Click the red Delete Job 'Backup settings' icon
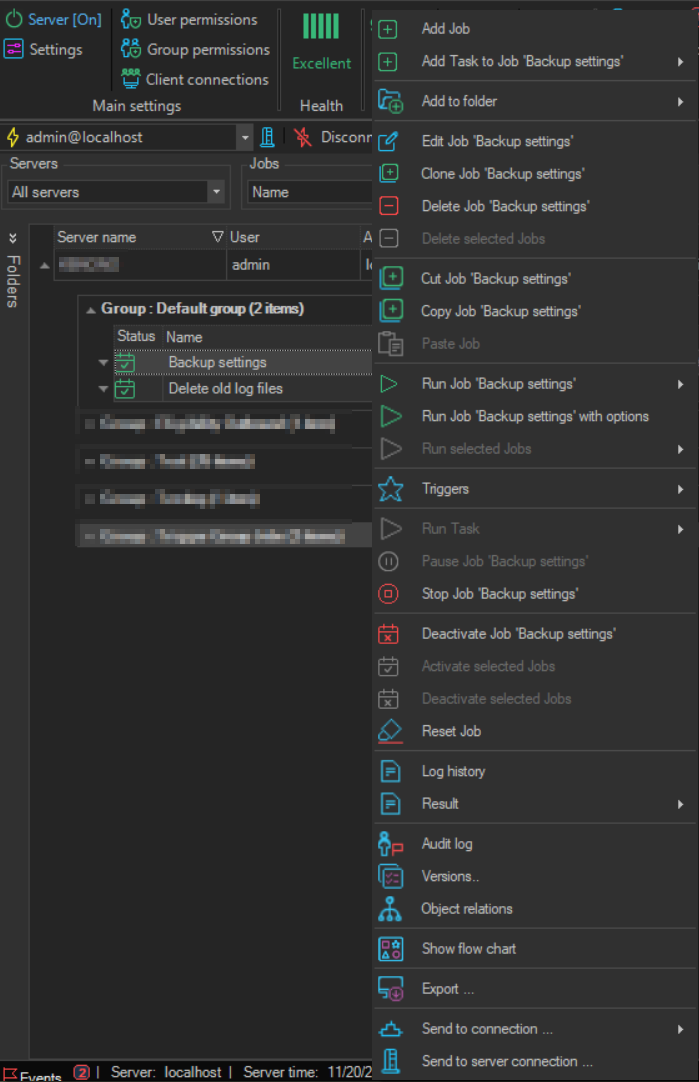 pyautogui.click(x=390, y=206)
